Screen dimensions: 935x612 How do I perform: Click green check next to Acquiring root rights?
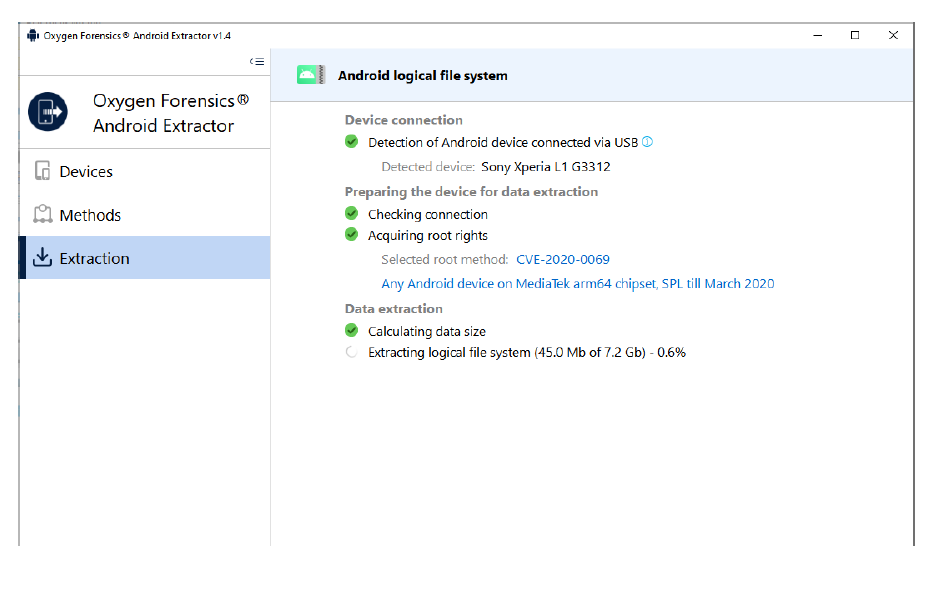[x=351, y=234]
